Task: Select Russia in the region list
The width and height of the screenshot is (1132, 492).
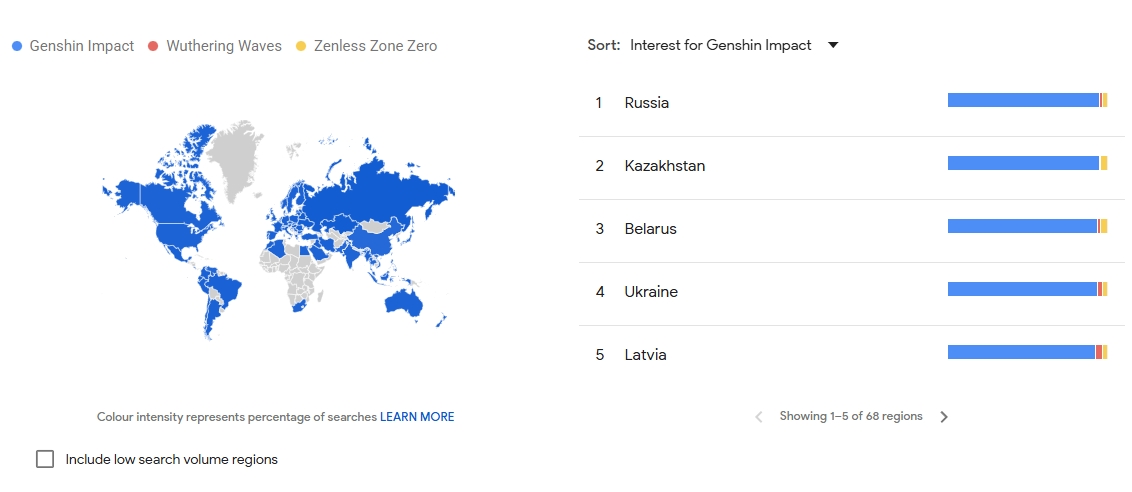Action: [x=646, y=103]
